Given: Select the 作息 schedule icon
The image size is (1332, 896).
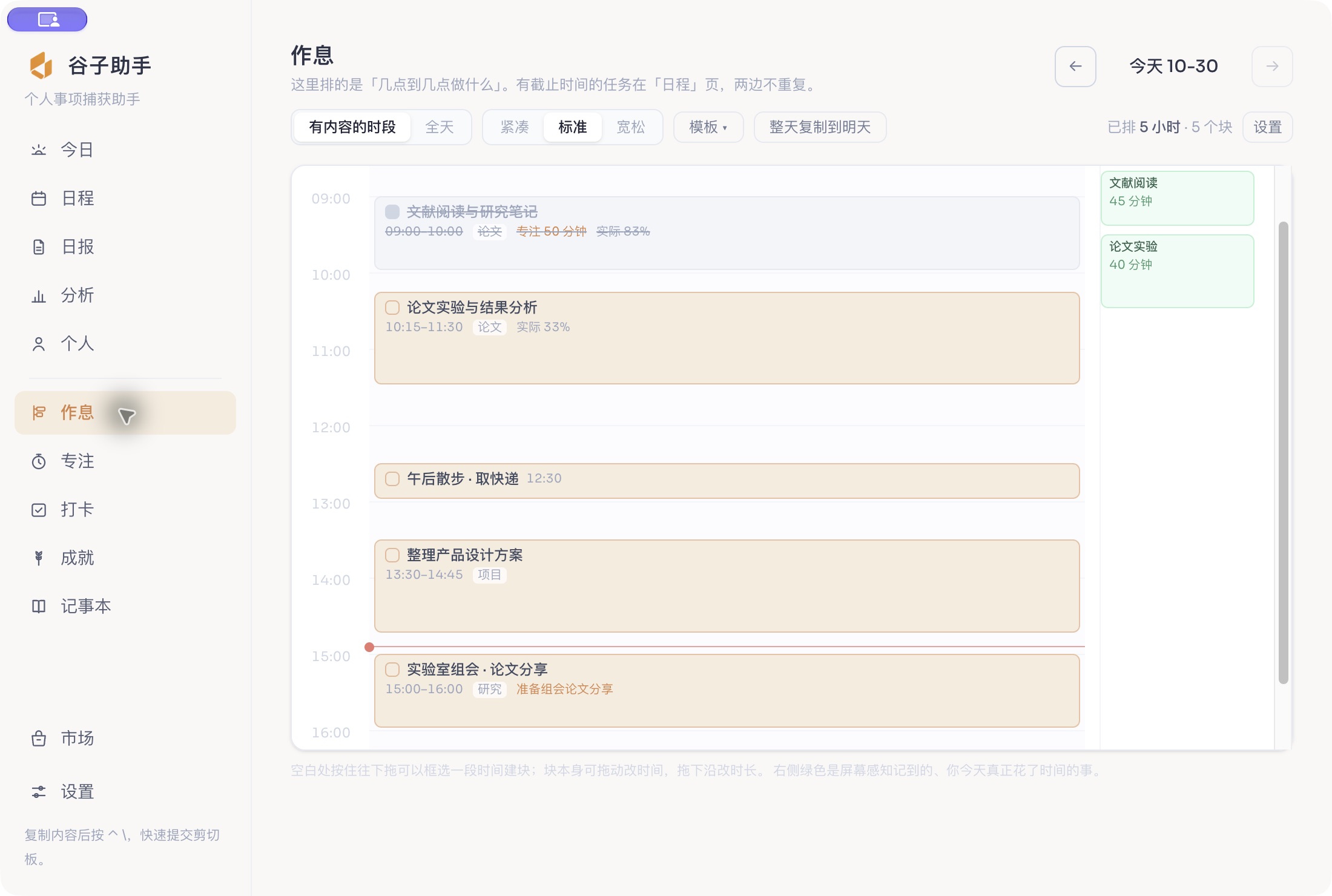Looking at the screenshot, I should tap(39, 413).
